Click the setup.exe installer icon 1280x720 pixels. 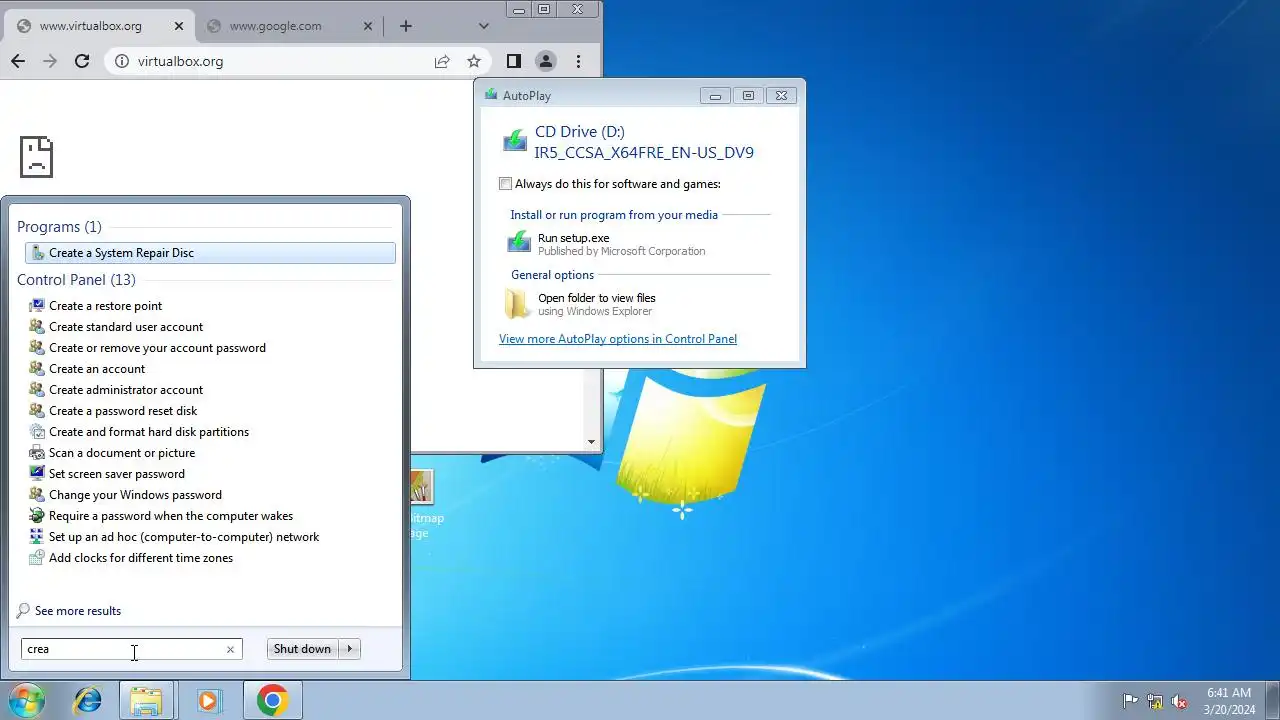tap(519, 242)
